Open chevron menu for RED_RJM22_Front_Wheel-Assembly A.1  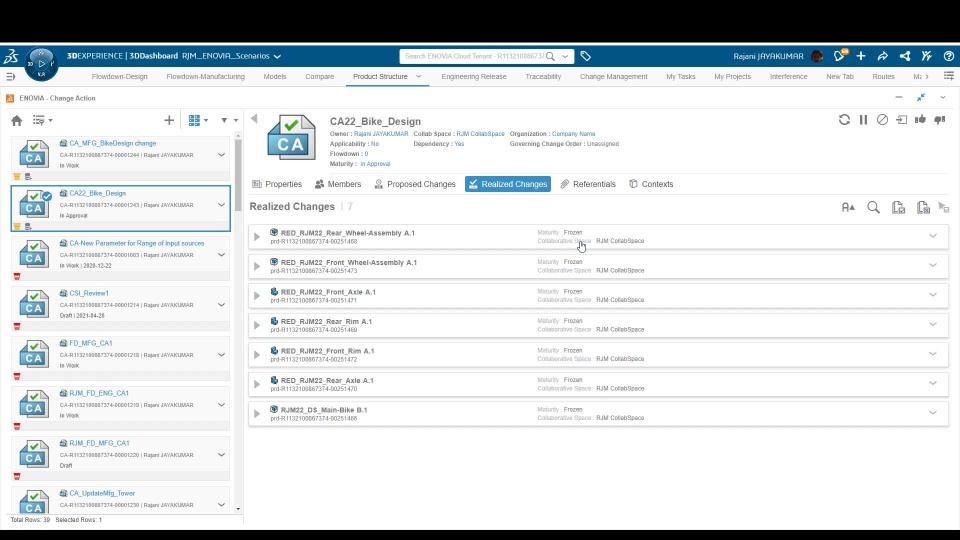tap(932, 265)
